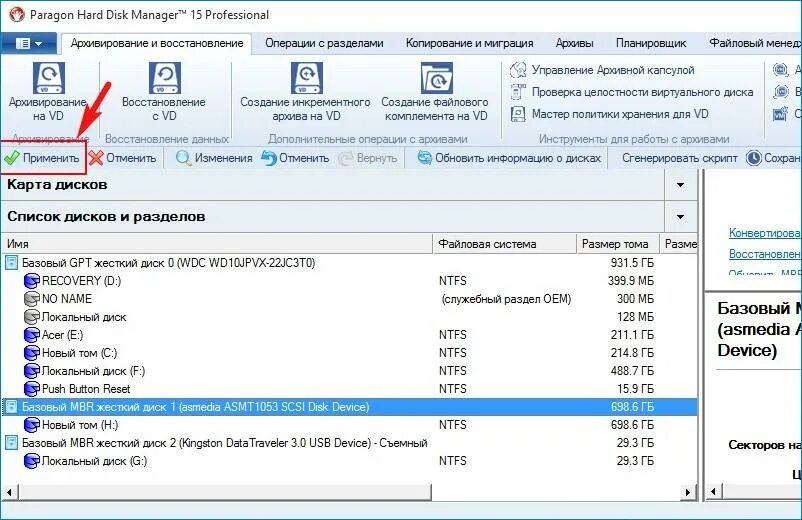Click the 15.9 ГБ size value

[x=635, y=389]
